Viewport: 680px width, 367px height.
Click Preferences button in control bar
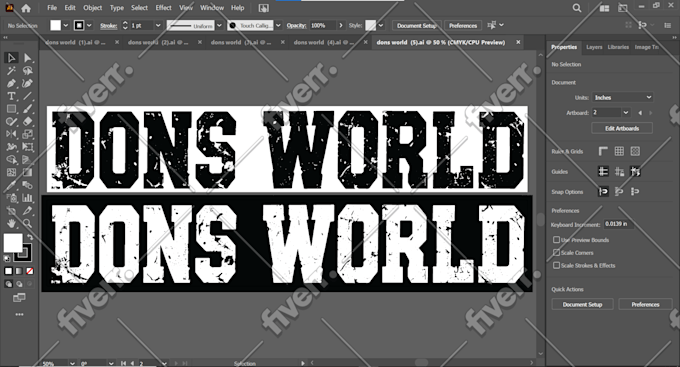(x=463, y=26)
